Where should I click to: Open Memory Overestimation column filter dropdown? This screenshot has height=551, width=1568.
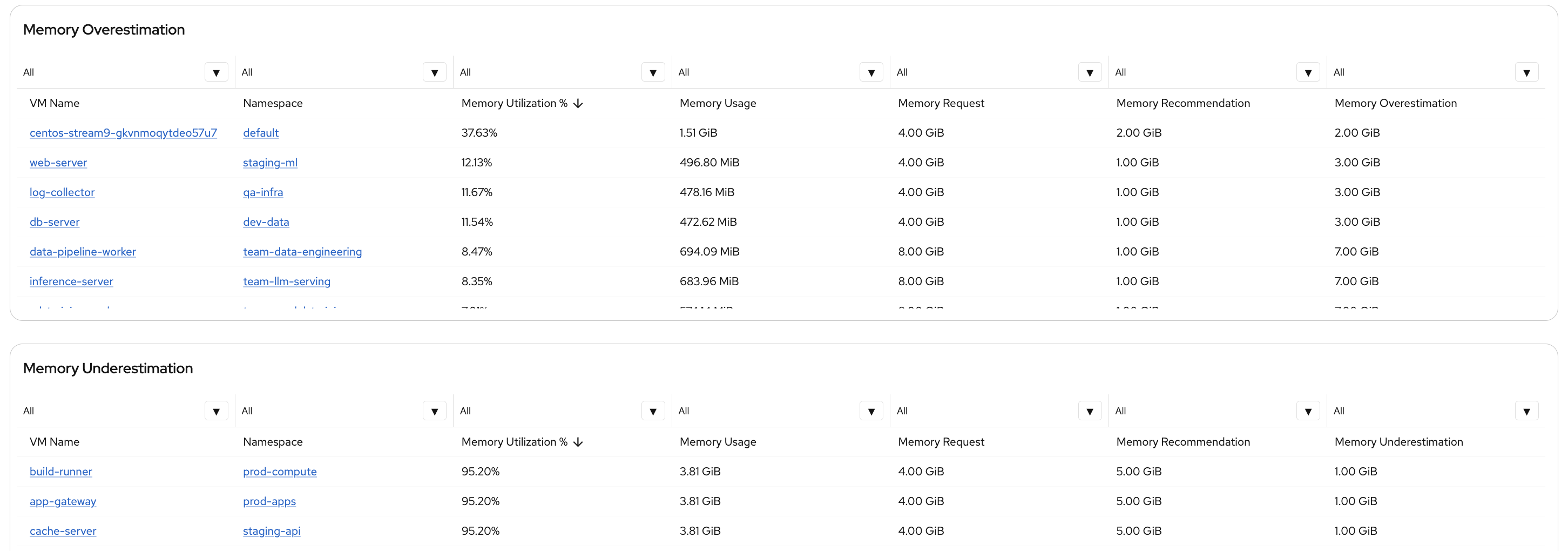[1526, 72]
